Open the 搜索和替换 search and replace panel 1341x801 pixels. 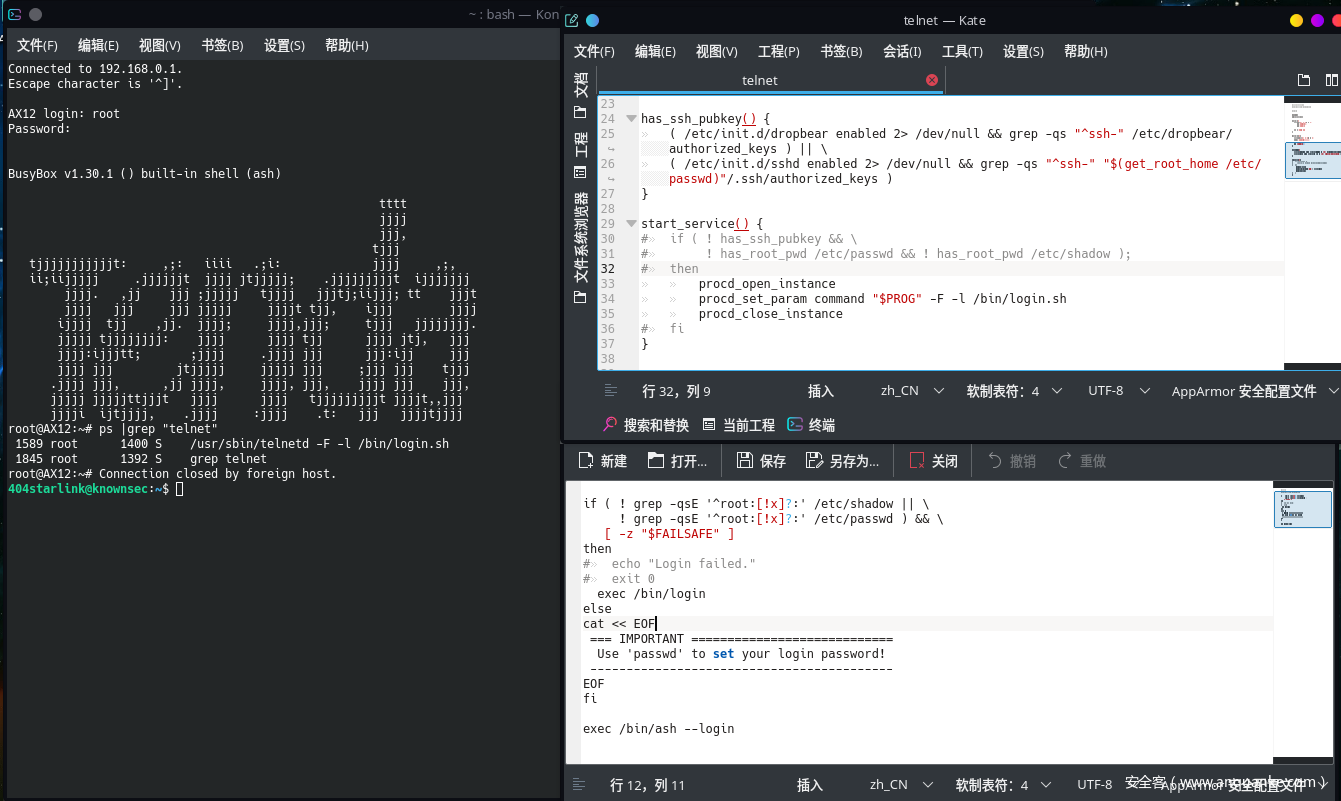[x=646, y=425]
